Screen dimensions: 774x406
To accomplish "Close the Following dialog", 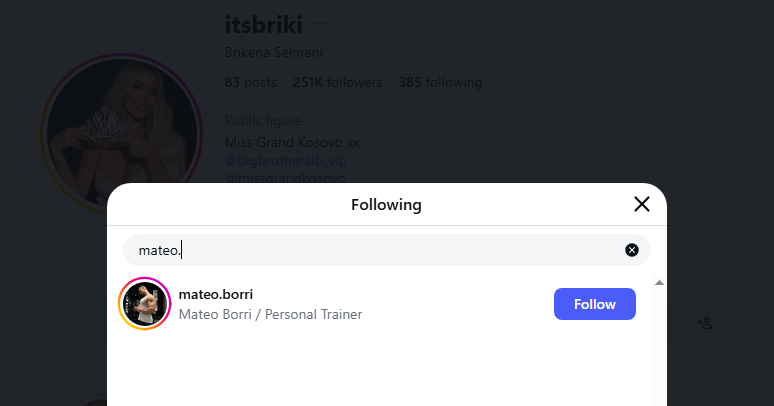I will 642,205.
